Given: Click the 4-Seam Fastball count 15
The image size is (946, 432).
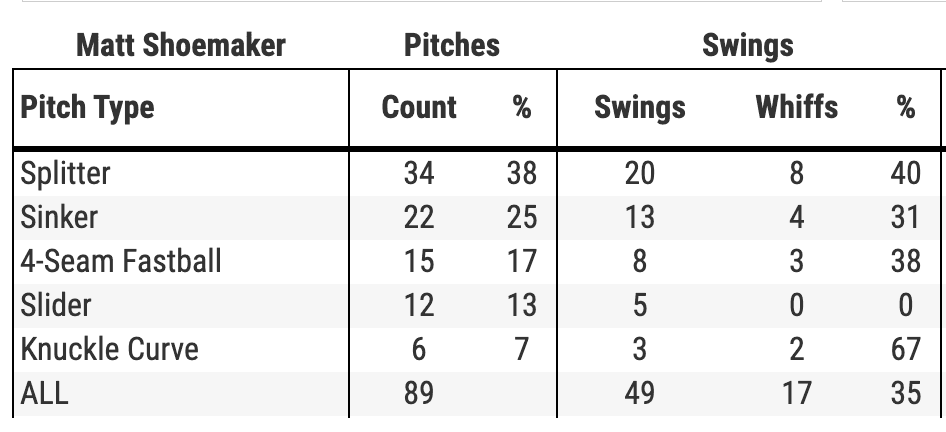Looking at the screenshot, I should (x=419, y=261).
